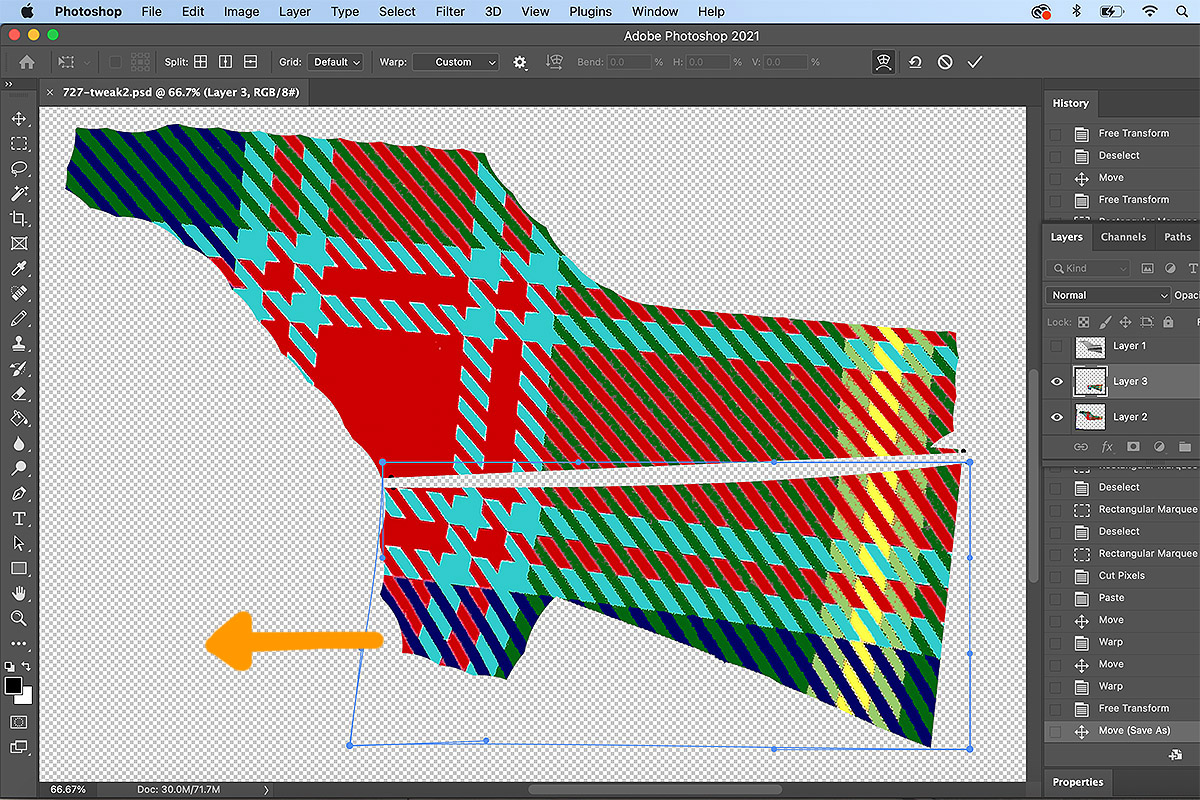Screen dimensions: 1200x800
Task: Open status bar info arrow menu
Action: pos(266,790)
